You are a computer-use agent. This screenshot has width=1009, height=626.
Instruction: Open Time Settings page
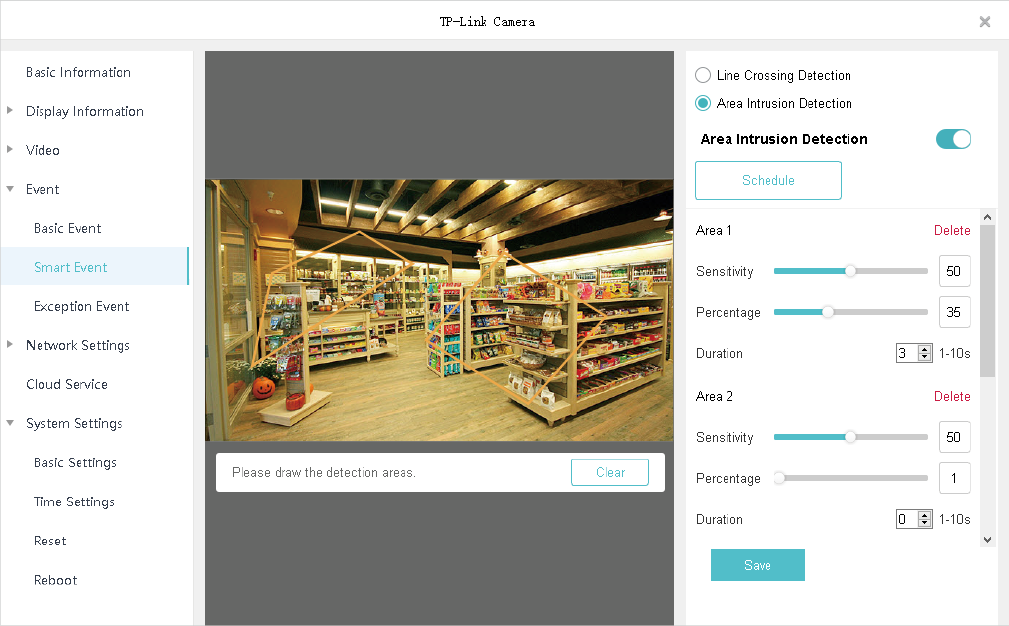tap(74, 502)
